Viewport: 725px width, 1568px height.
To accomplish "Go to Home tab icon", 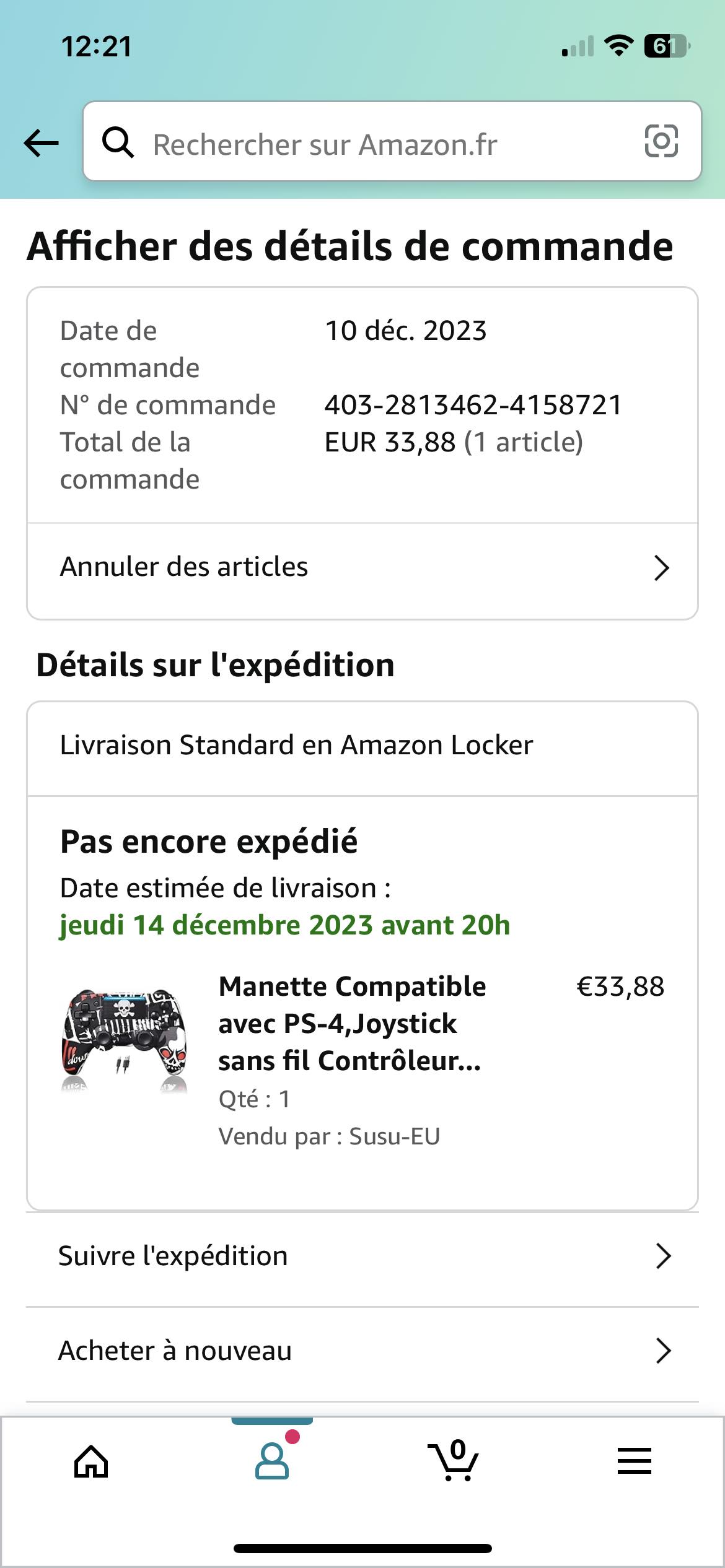I will tap(91, 1461).
